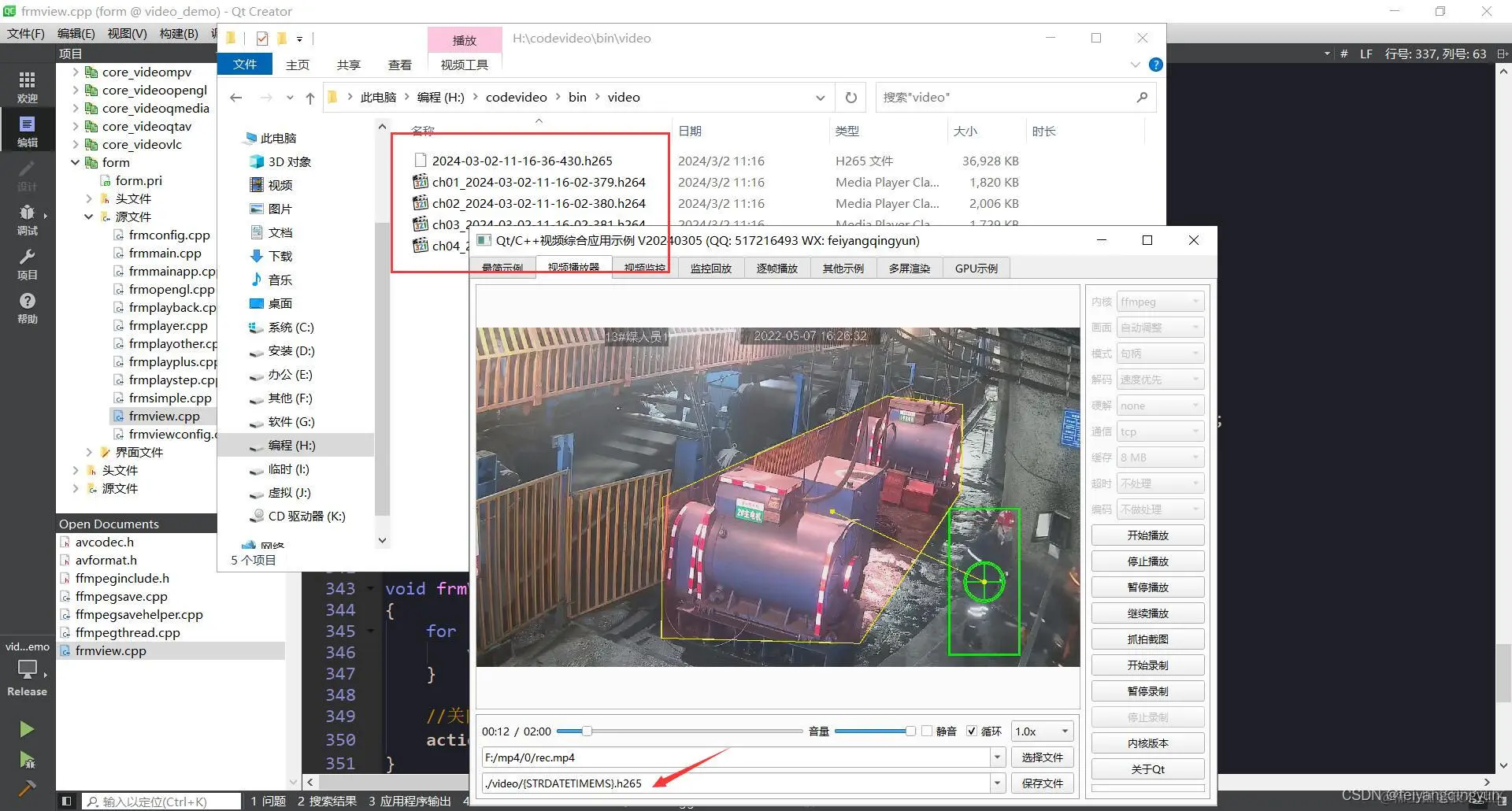Sort files by the date column header
Screen dimensions: 1512x811
690,131
